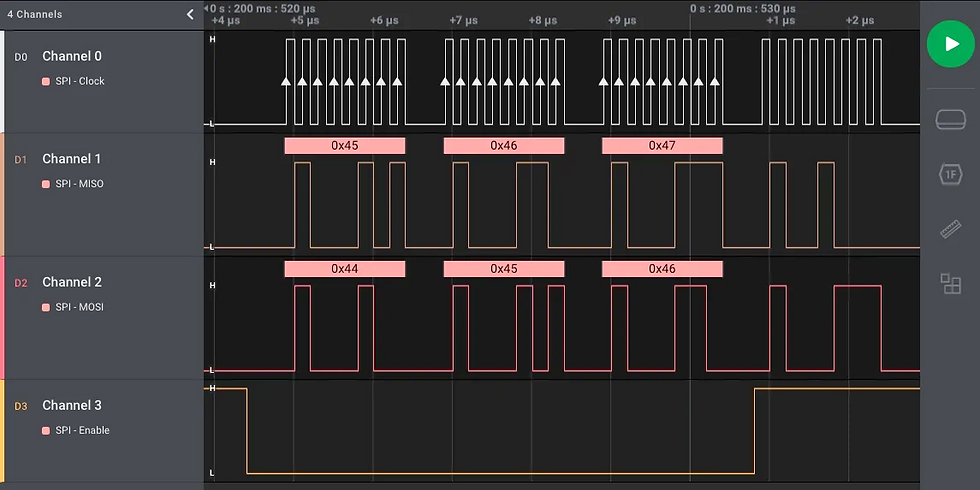The height and width of the screenshot is (490, 980).
Task: Click the +1 µs timeline marker
Action: point(781,21)
